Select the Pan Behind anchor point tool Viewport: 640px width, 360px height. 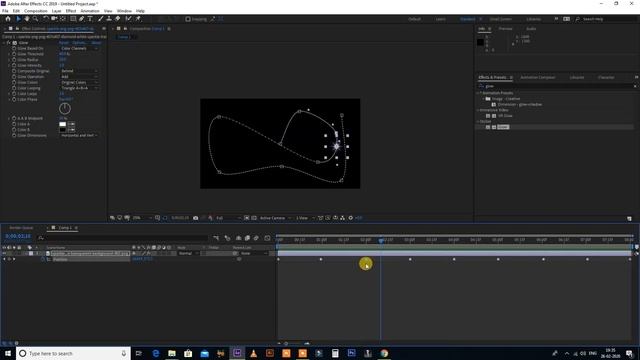click(x=63, y=19)
